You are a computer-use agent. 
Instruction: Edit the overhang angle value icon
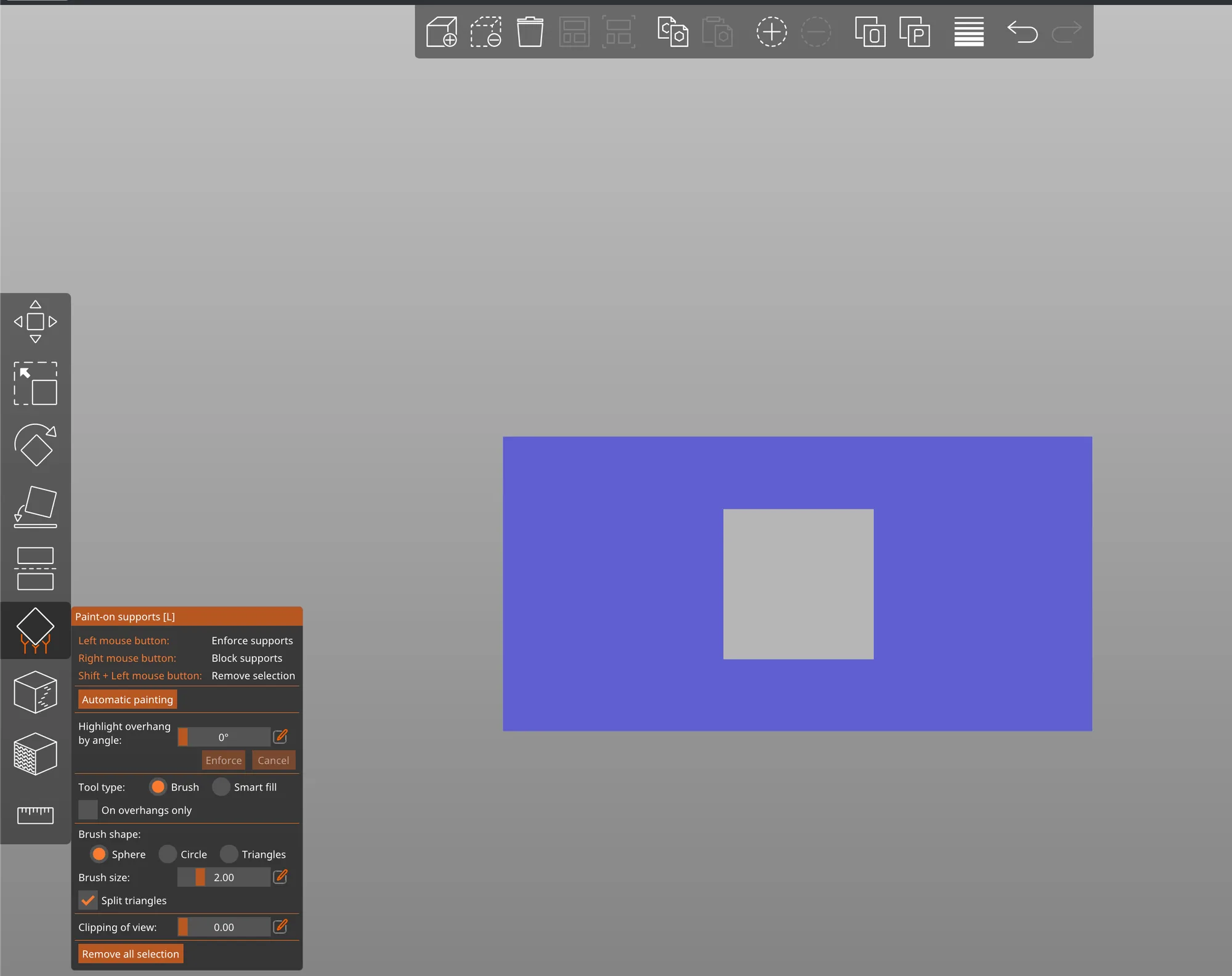(280, 736)
